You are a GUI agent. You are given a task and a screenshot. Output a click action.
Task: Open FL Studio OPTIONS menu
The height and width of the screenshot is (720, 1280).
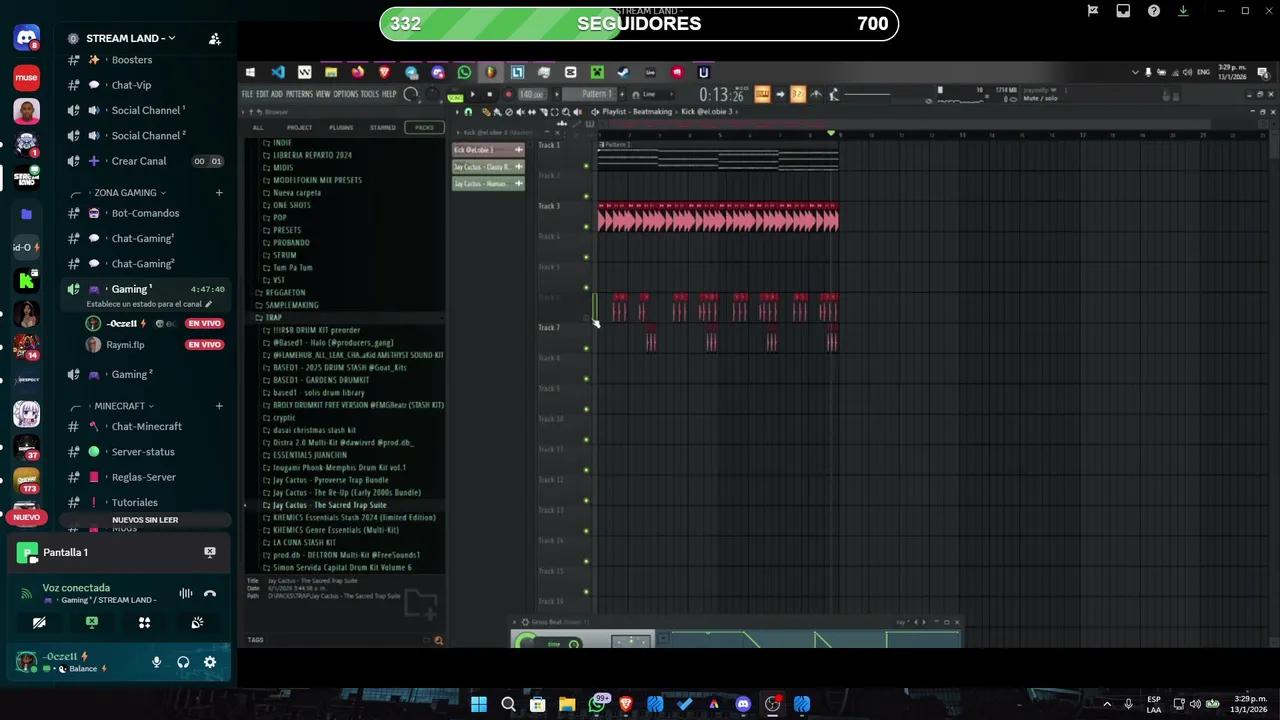click(345, 94)
